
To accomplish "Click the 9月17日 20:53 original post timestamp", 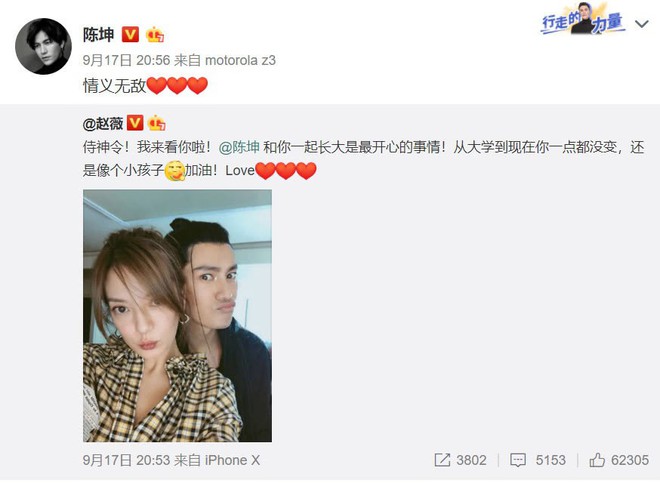I will pyautogui.click(x=126, y=460).
